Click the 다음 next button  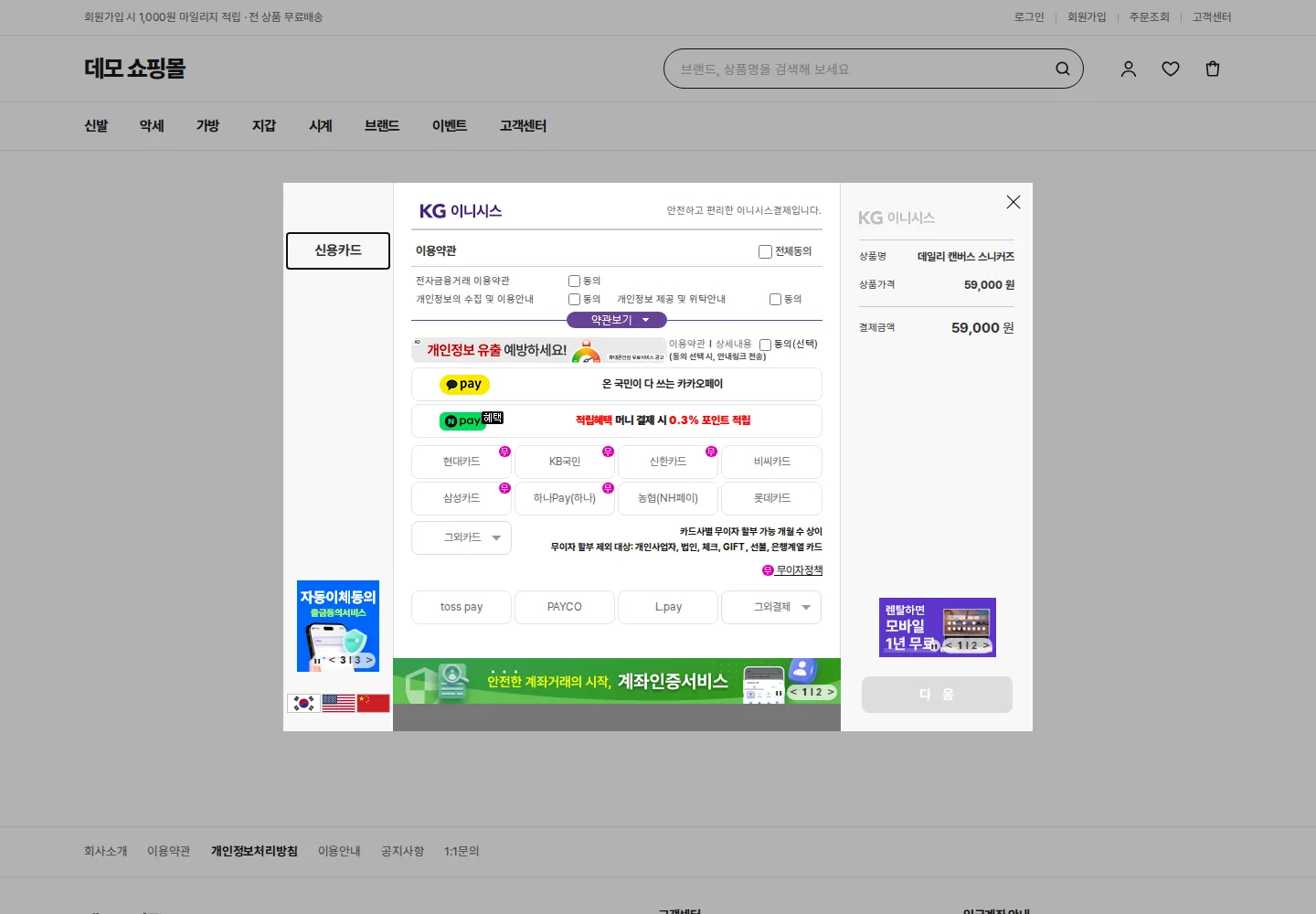(937, 695)
